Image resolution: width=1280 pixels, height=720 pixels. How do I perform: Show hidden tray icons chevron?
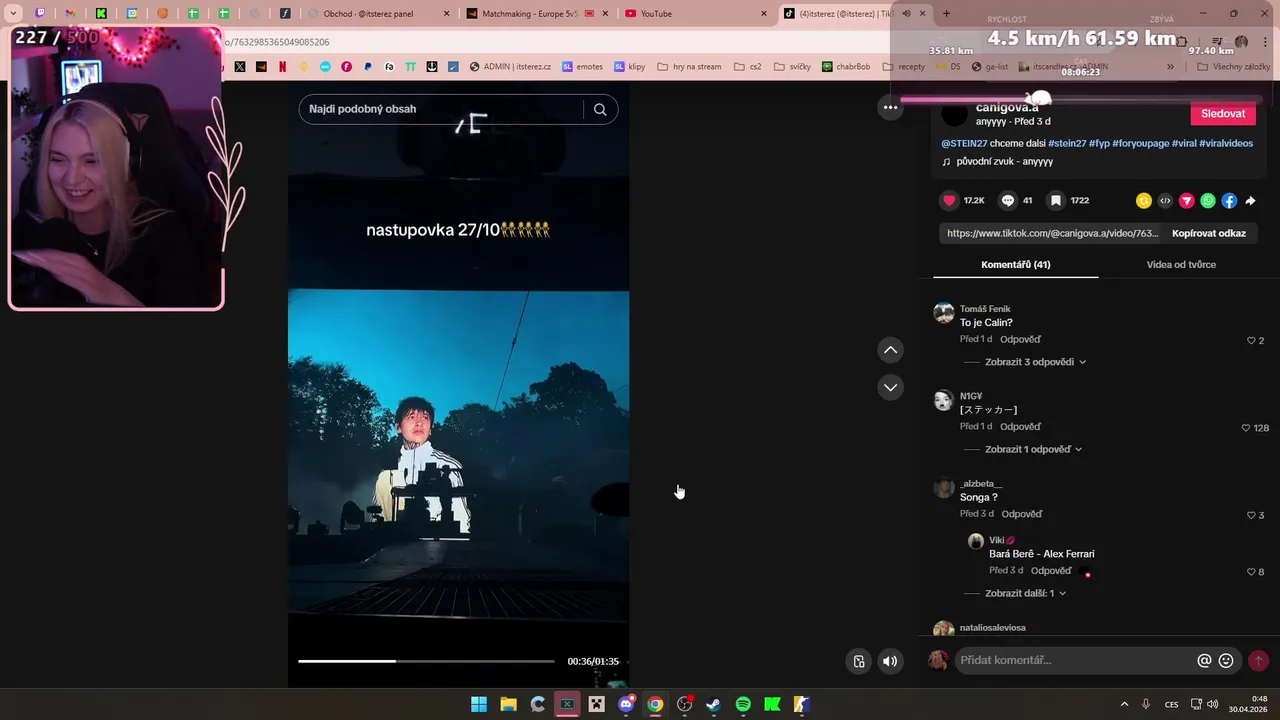(1124, 704)
